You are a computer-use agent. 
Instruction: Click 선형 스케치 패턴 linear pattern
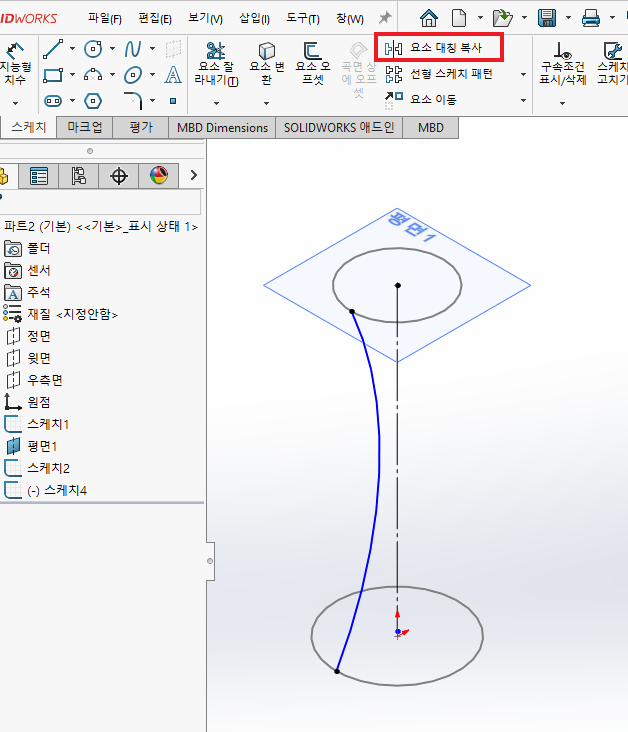click(439, 74)
